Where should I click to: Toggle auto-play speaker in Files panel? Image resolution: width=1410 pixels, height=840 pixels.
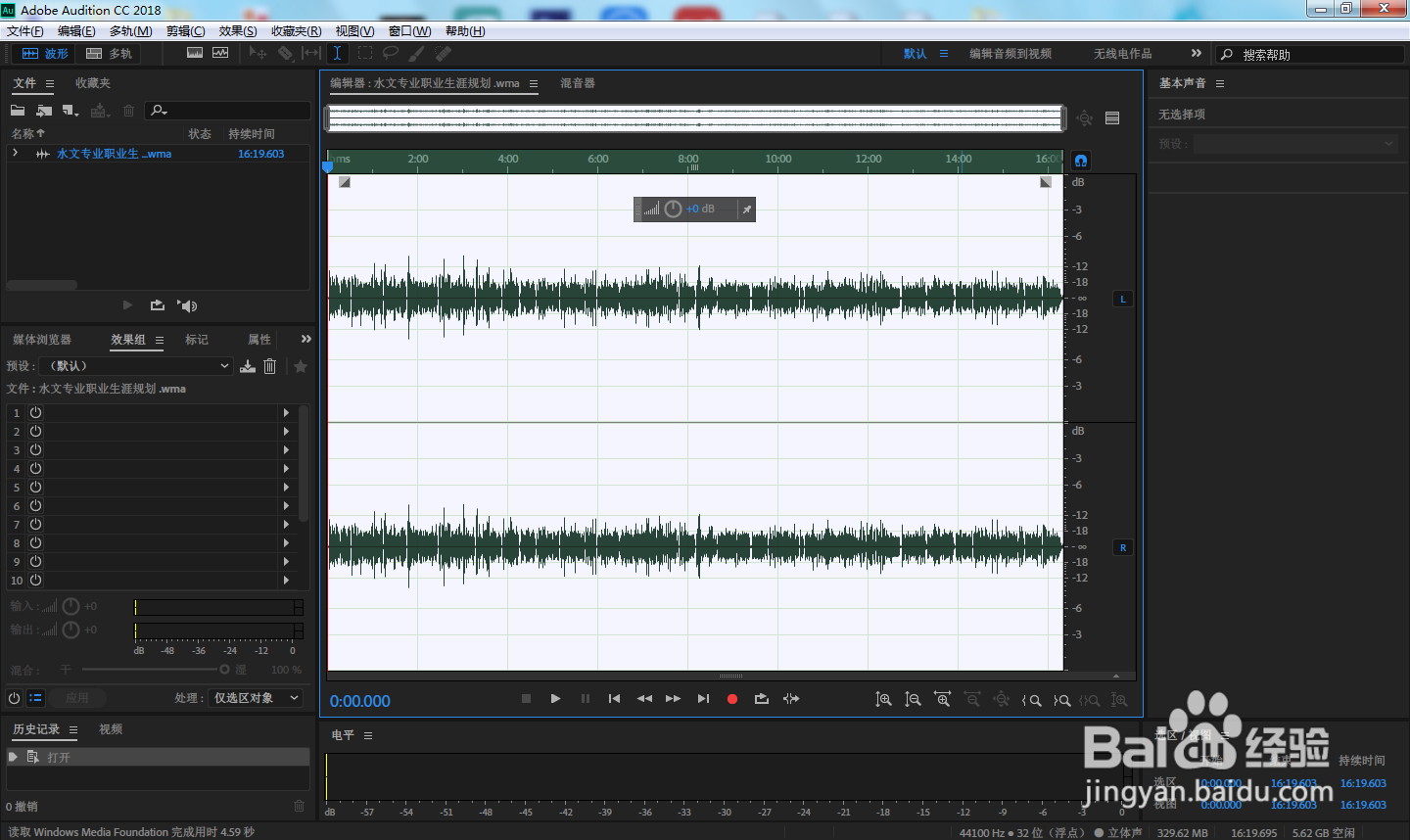(187, 305)
